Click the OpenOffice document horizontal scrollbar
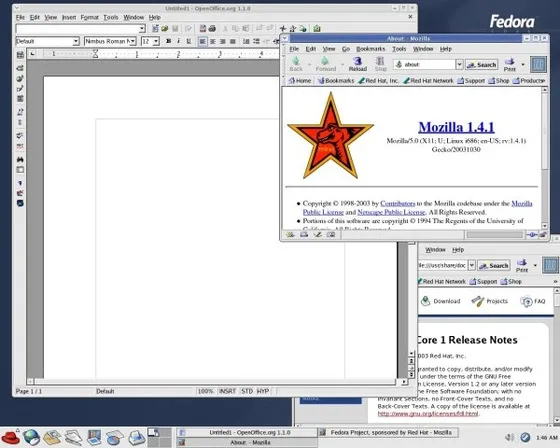This screenshot has height=448, width=560. click(217, 382)
